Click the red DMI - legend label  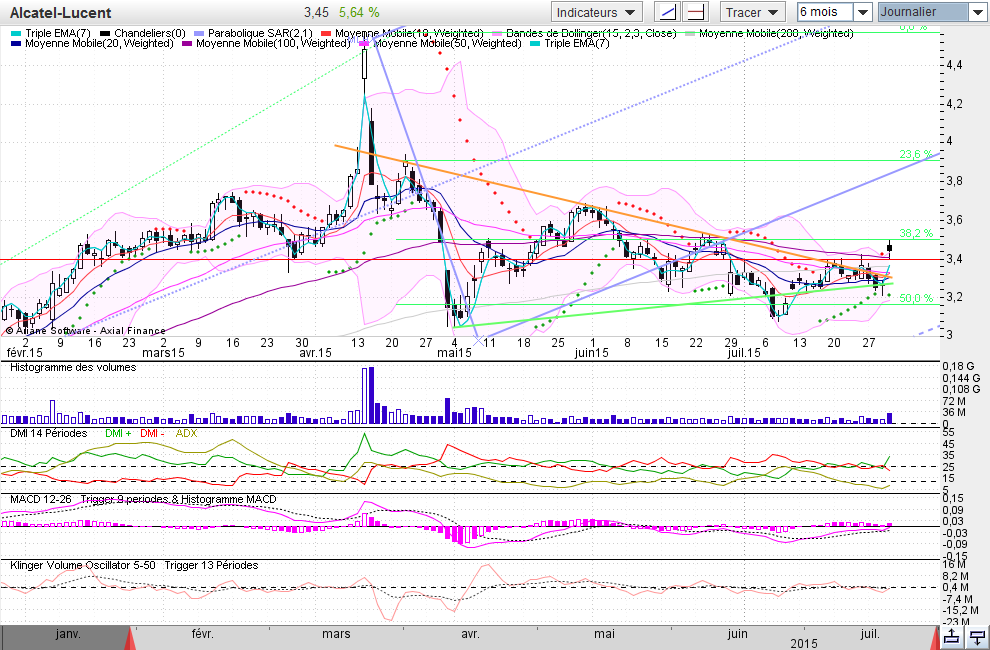(152, 433)
